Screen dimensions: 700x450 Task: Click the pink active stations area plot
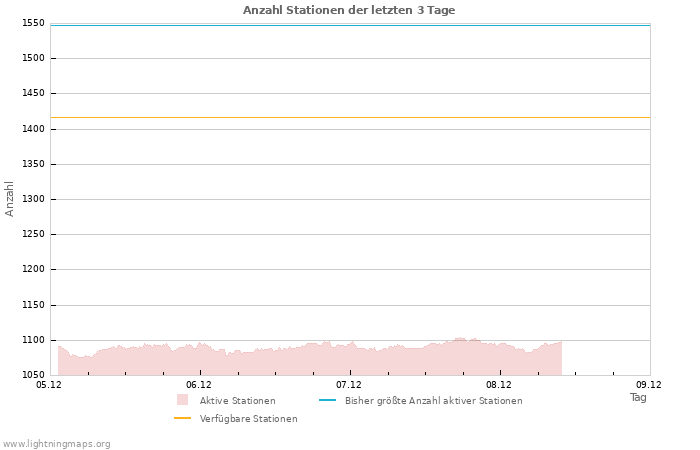pyautogui.click(x=300, y=362)
